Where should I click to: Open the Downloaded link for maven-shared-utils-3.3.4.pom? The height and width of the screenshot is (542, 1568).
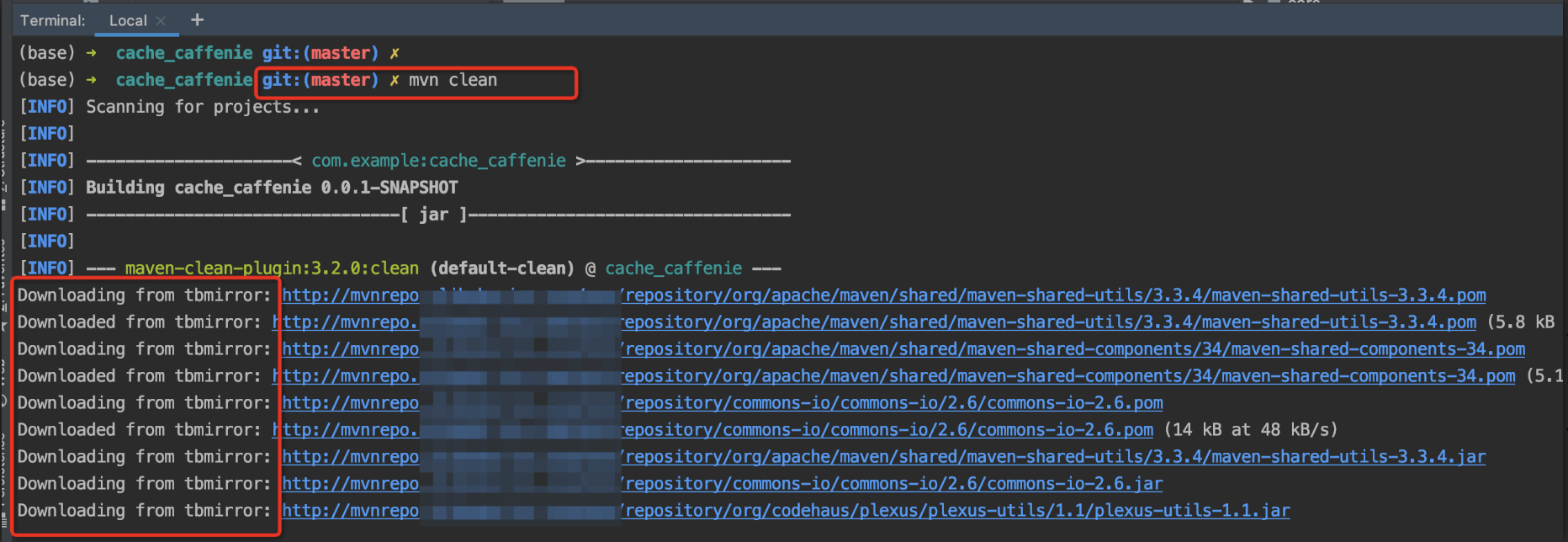point(874,322)
